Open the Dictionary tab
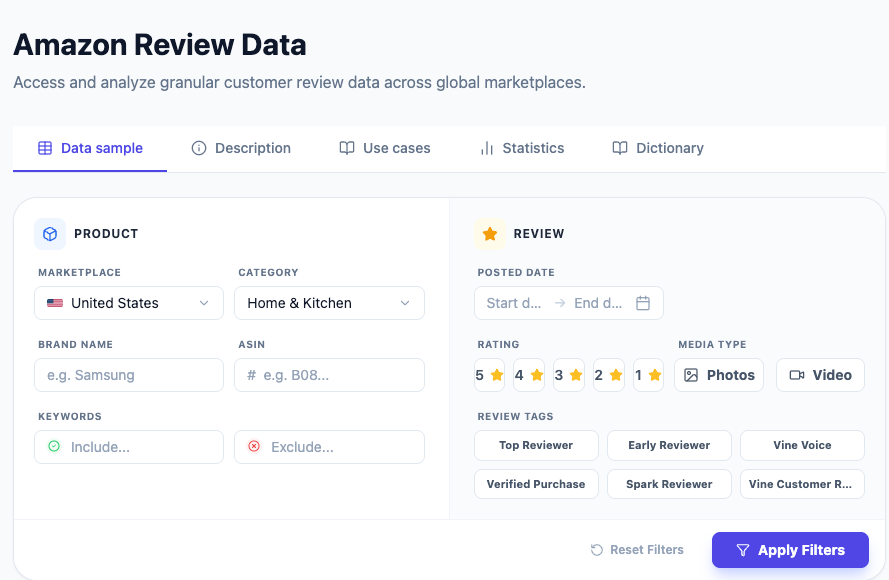Screen dimensions: 889x580 (x=658, y=148)
